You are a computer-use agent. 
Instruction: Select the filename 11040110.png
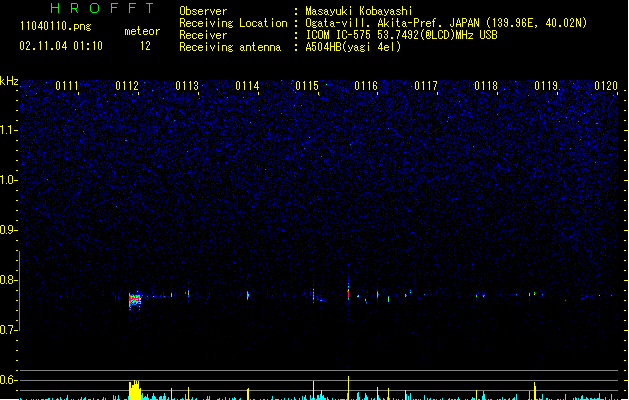56,26
